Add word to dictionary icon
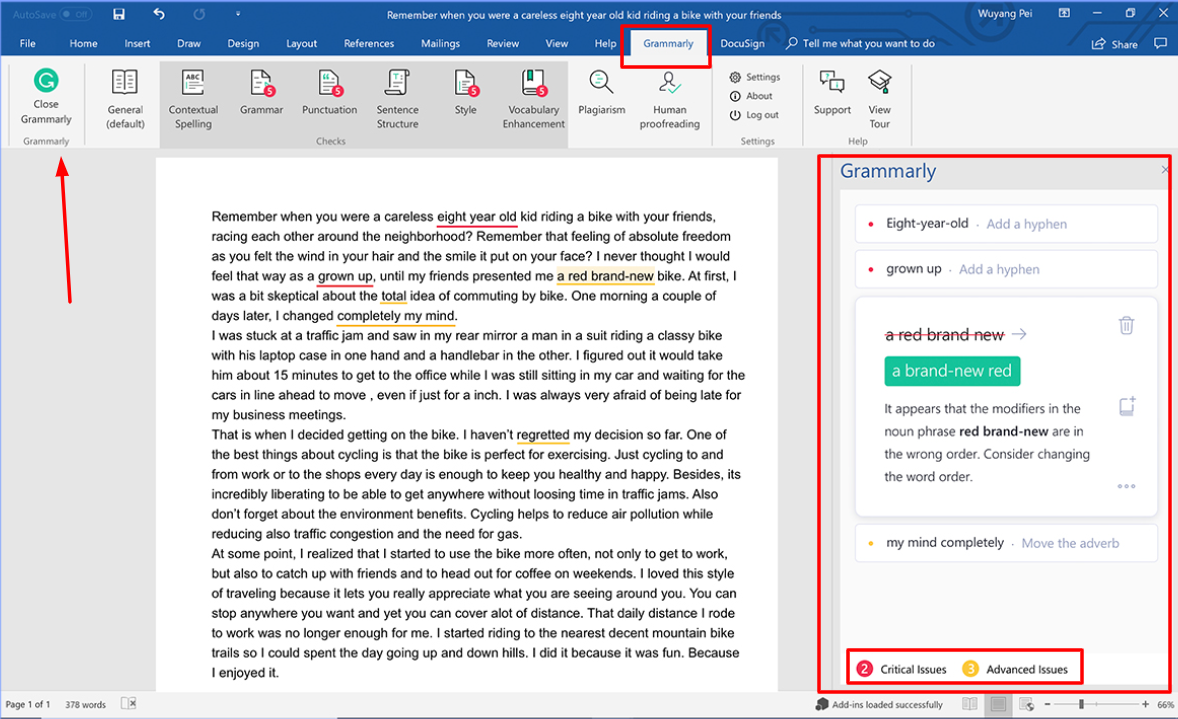 [1126, 407]
